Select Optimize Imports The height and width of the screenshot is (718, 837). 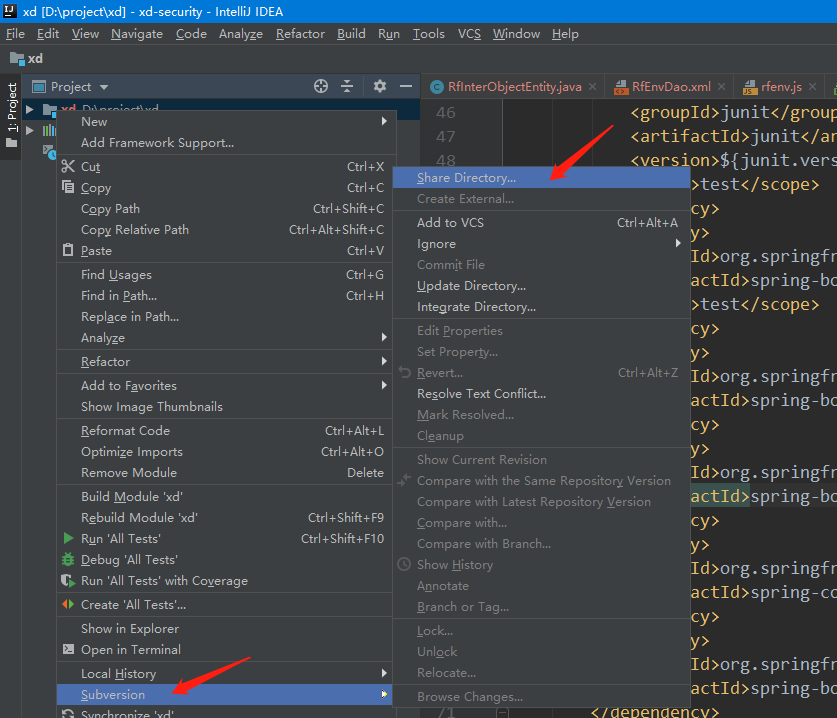click(x=224, y=452)
